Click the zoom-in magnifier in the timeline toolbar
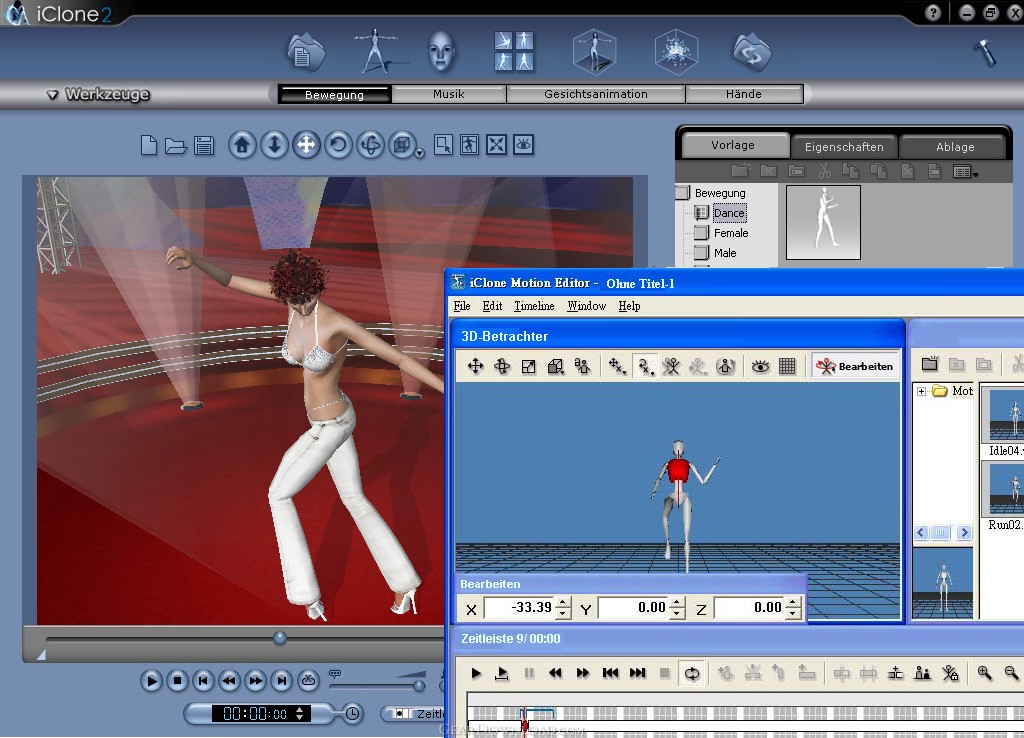Viewport: 1024px width, 738px height. coord(983,673)
